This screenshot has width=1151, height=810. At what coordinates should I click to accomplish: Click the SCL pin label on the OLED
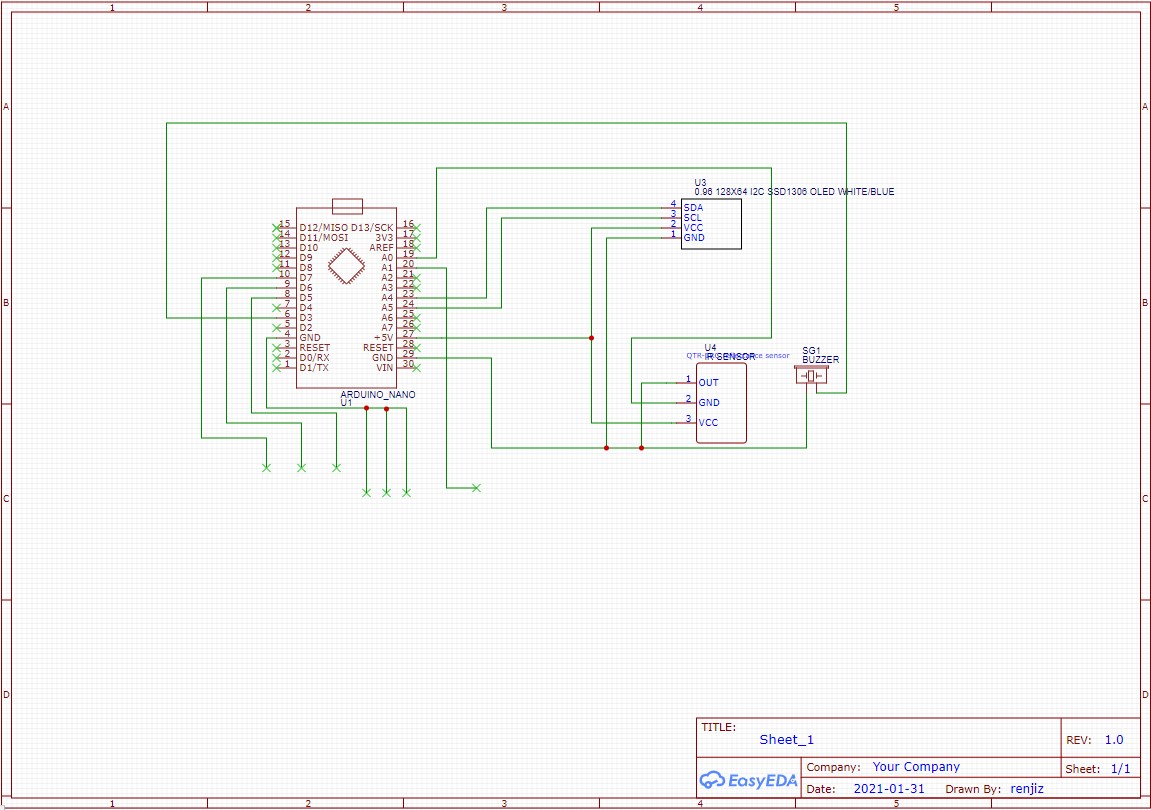(692, 218)
